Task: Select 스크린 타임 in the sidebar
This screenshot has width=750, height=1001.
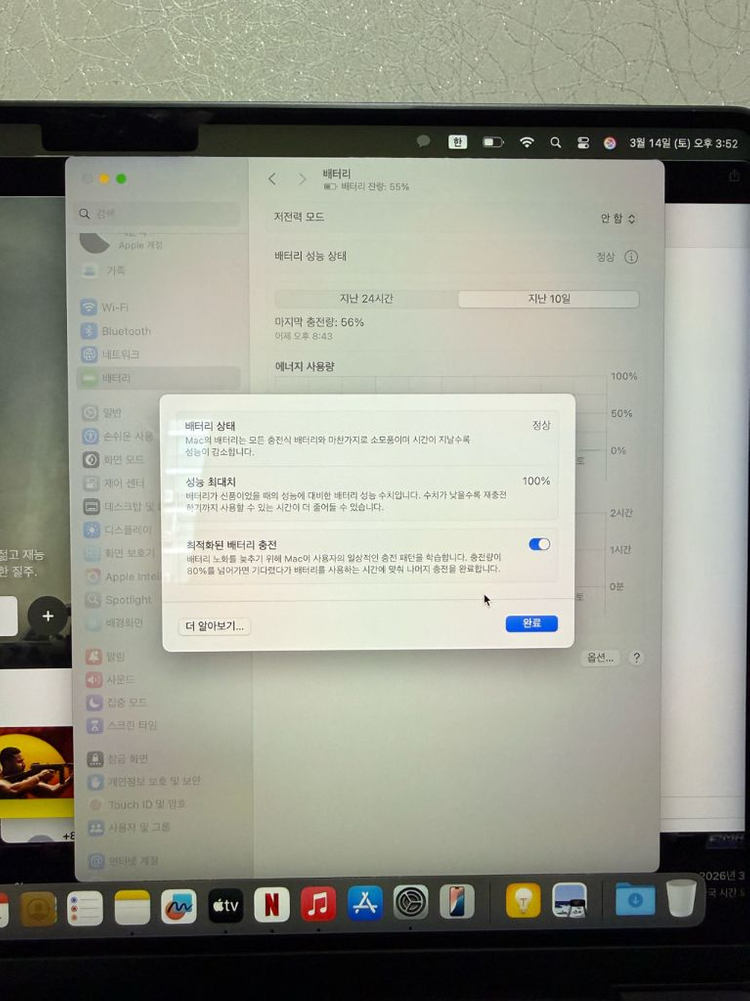Action: [x=121, y=725]
